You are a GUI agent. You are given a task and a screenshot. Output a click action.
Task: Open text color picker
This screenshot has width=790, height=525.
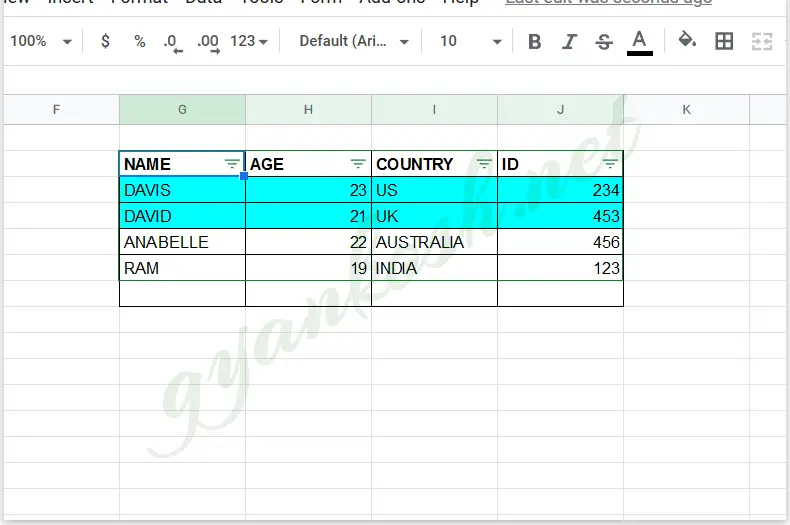coord(639,42)
